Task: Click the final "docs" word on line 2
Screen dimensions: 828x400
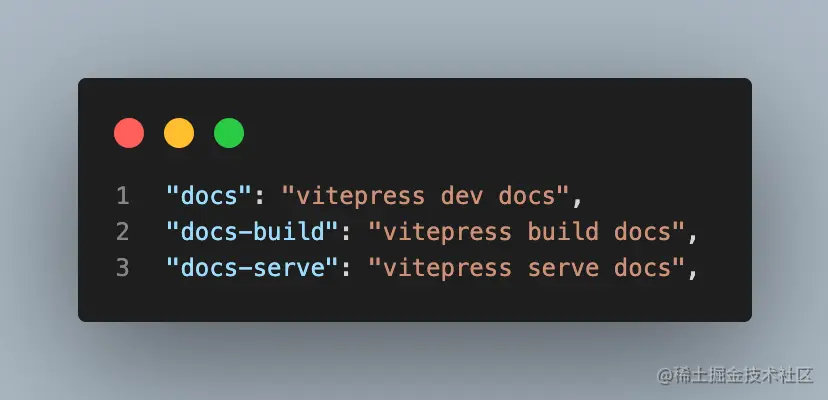Action: tap(643, 232)
